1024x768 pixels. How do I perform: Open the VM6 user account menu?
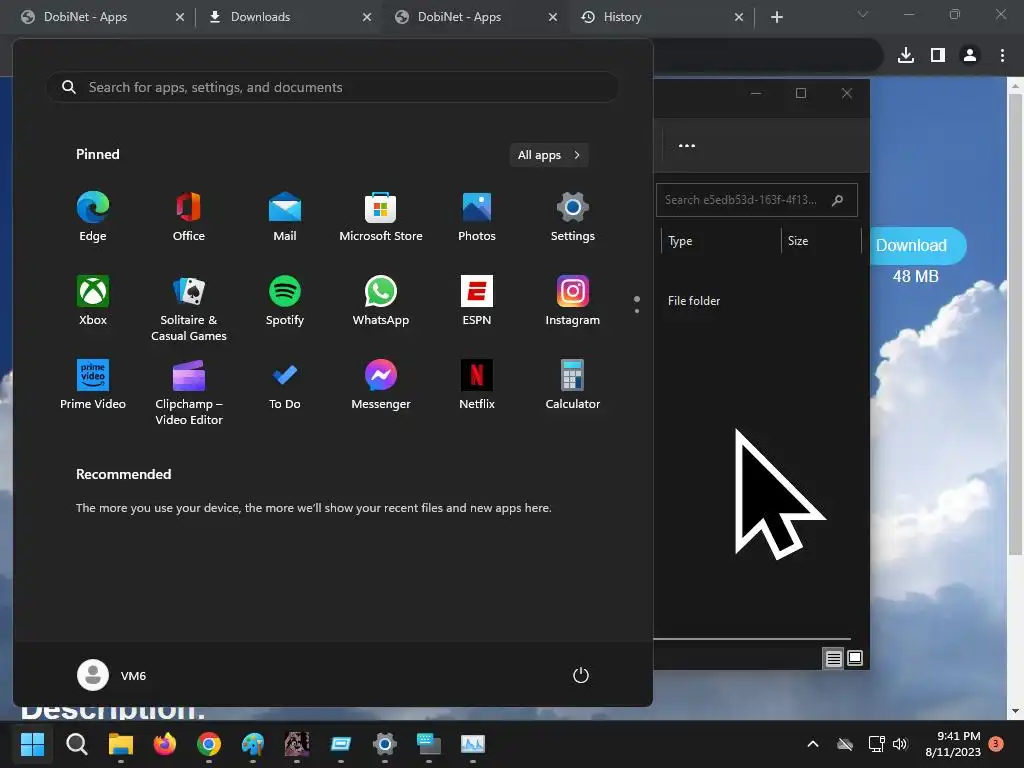point(112,675)
